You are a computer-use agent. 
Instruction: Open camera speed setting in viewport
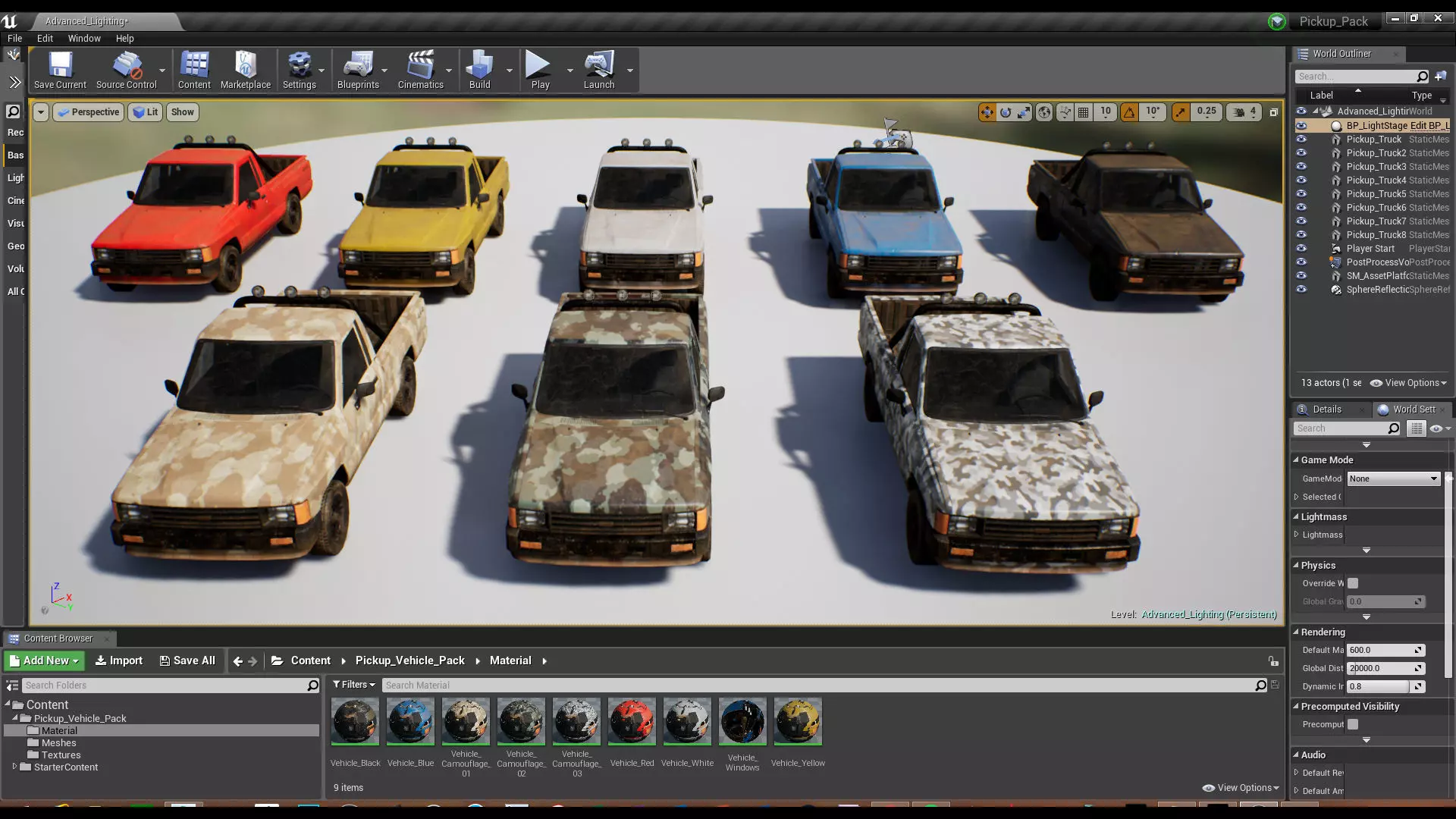tap(1244, 112)
